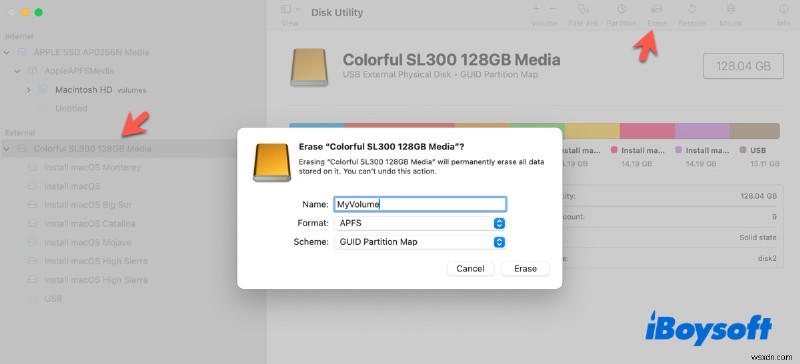Select Colorful SL300 128GB Media in sidebar
The width and height of the screenshot is (800, 364).
pyautogui.click(x=92, y=149)
